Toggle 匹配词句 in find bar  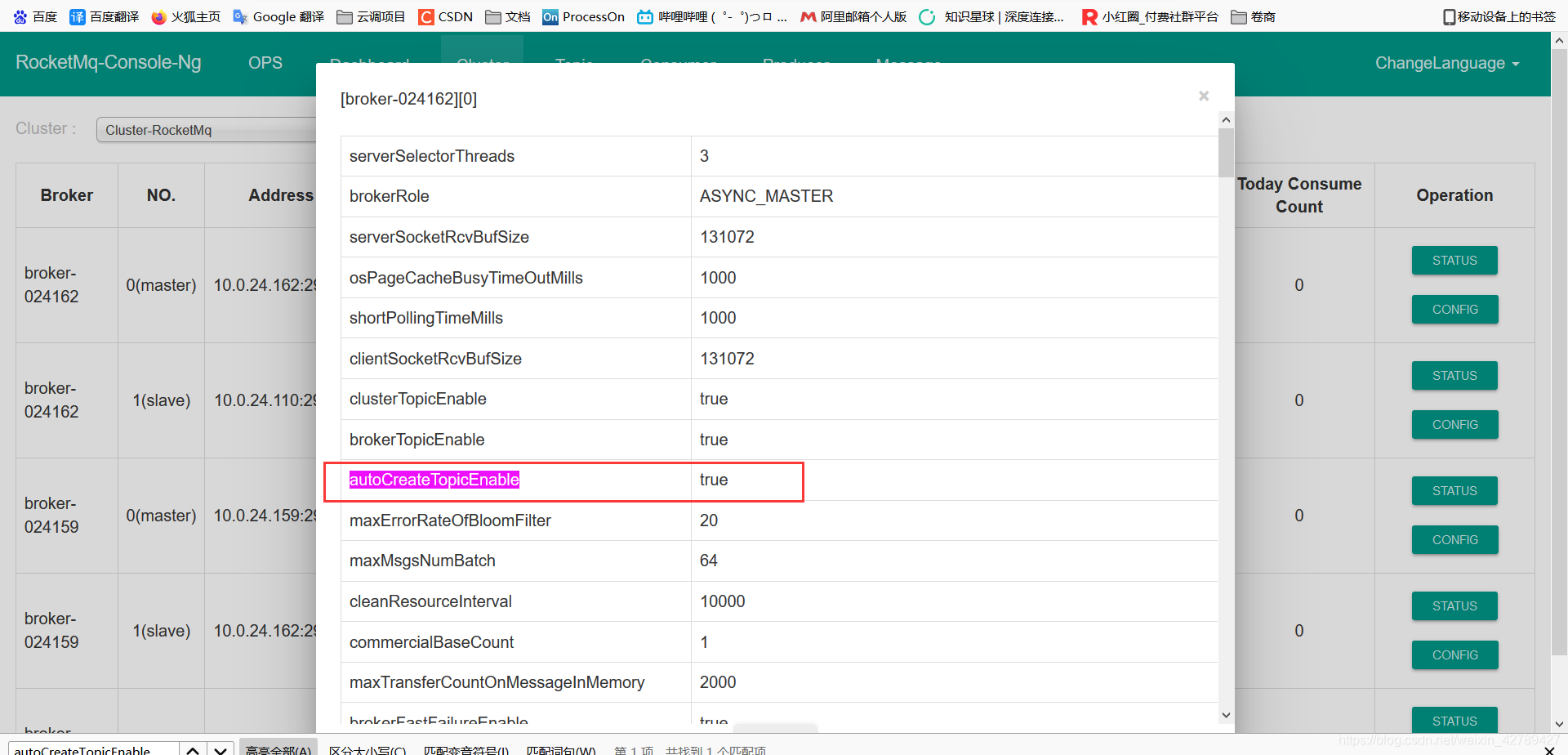[561, 749]
